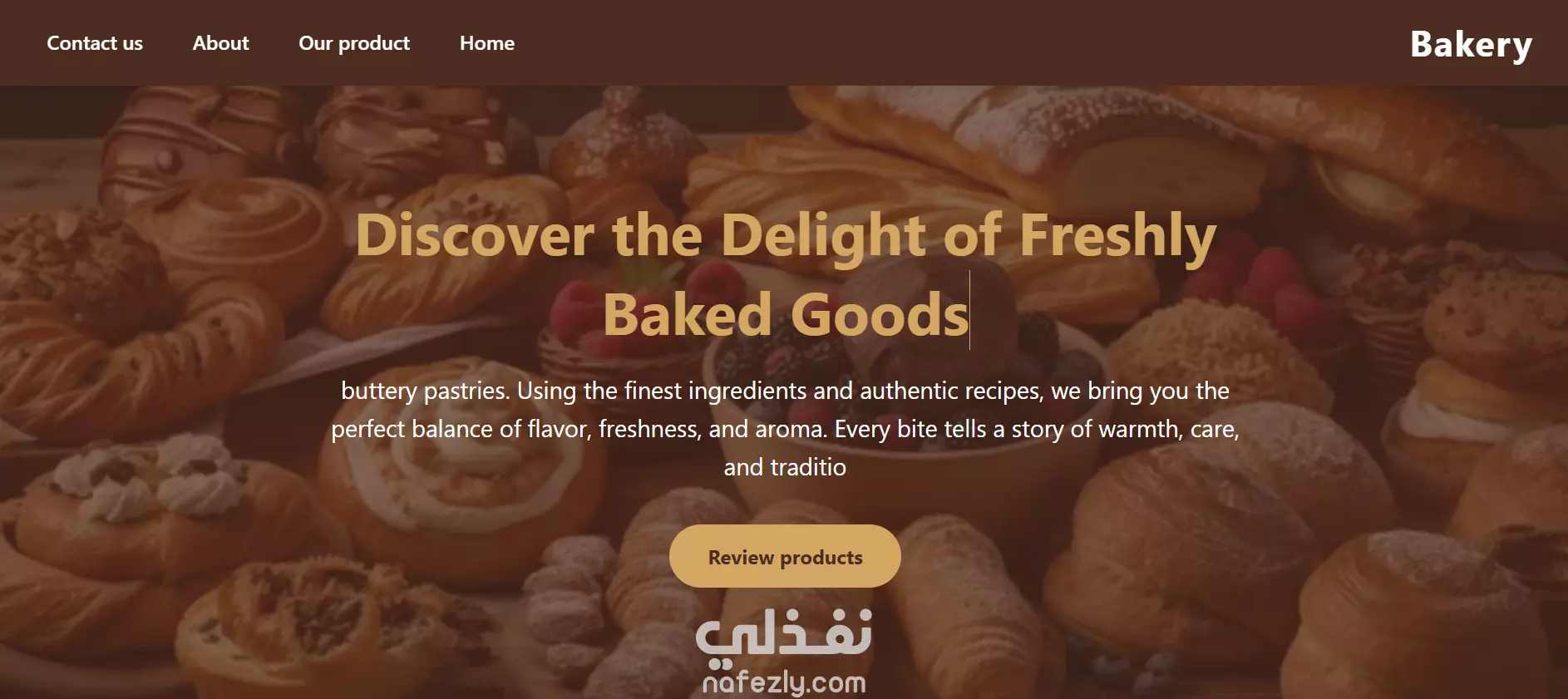Click the word "Freshly" in the headline
Viewport: 1568px width, 699px height.
[1117, 237]
